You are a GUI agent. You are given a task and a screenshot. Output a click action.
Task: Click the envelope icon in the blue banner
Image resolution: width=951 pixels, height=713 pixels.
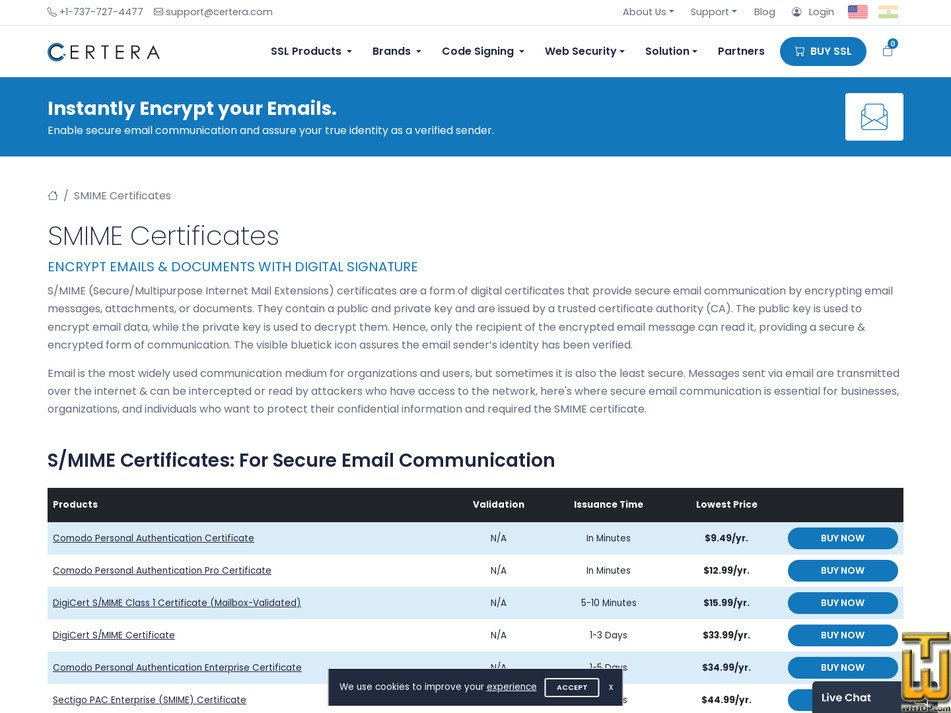[874, 116]
